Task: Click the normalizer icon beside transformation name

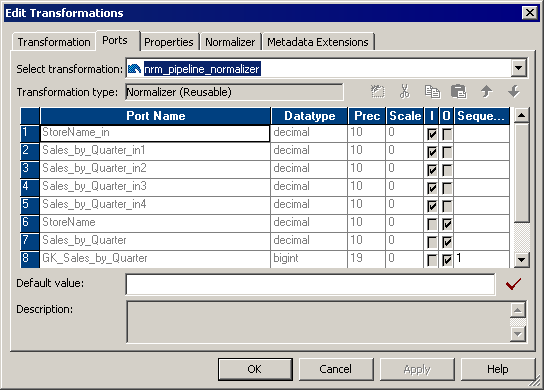Action: tap(134, 69)
